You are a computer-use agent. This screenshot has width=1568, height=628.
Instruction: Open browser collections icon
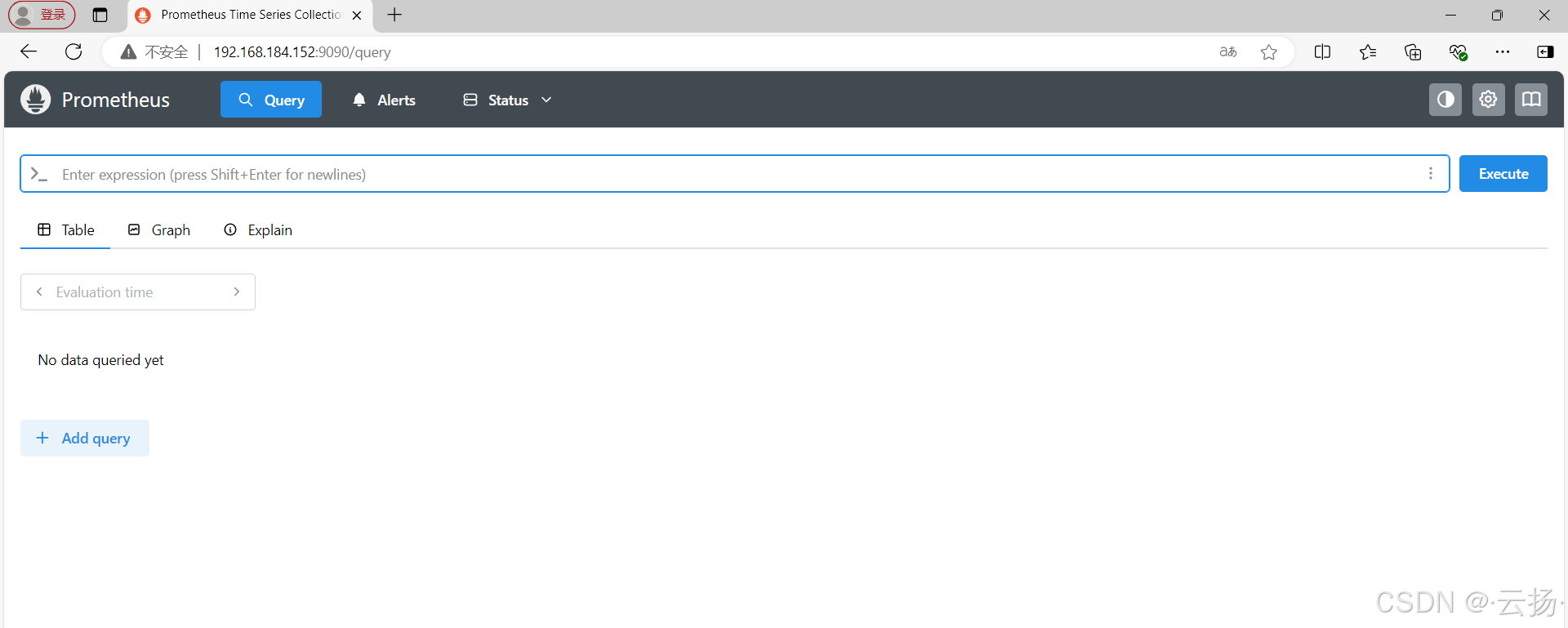pyautogui.click(x=1413, y=52)
